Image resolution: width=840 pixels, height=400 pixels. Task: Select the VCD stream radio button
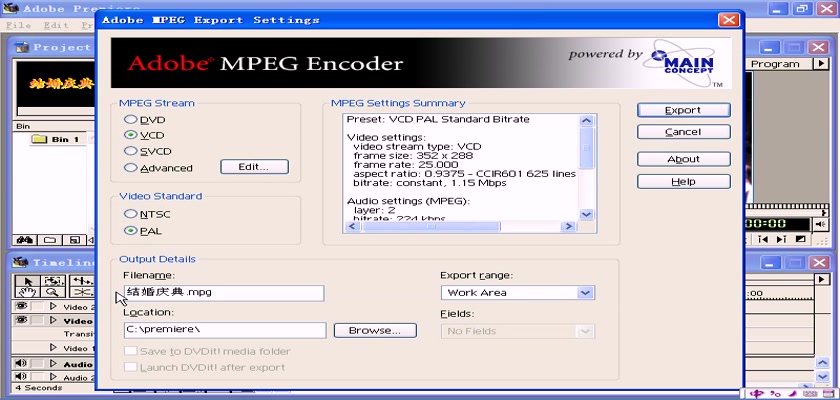(x=130, y=135)
